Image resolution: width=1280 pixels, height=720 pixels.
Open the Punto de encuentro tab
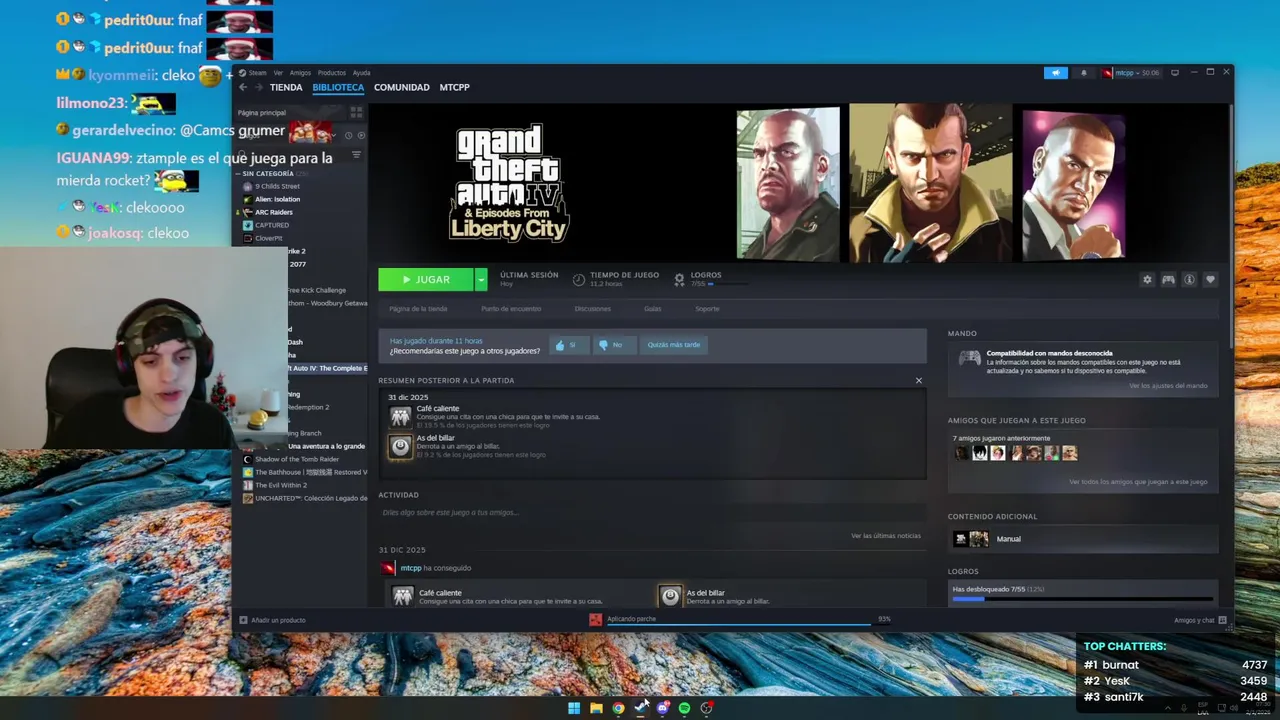511,309
